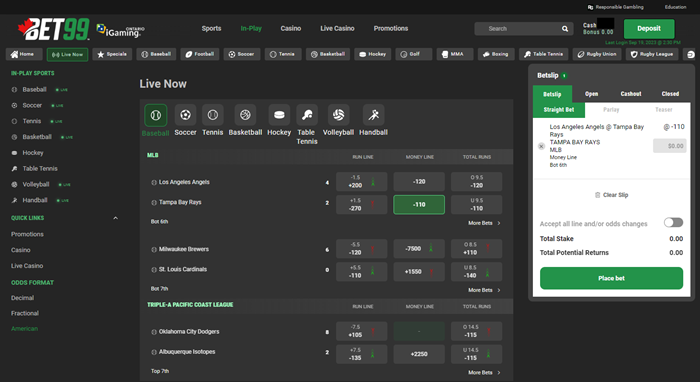This screenshot has height=382, width=700.
Task: Open Rugby League in the sports bar
Action: coord(652,54)
